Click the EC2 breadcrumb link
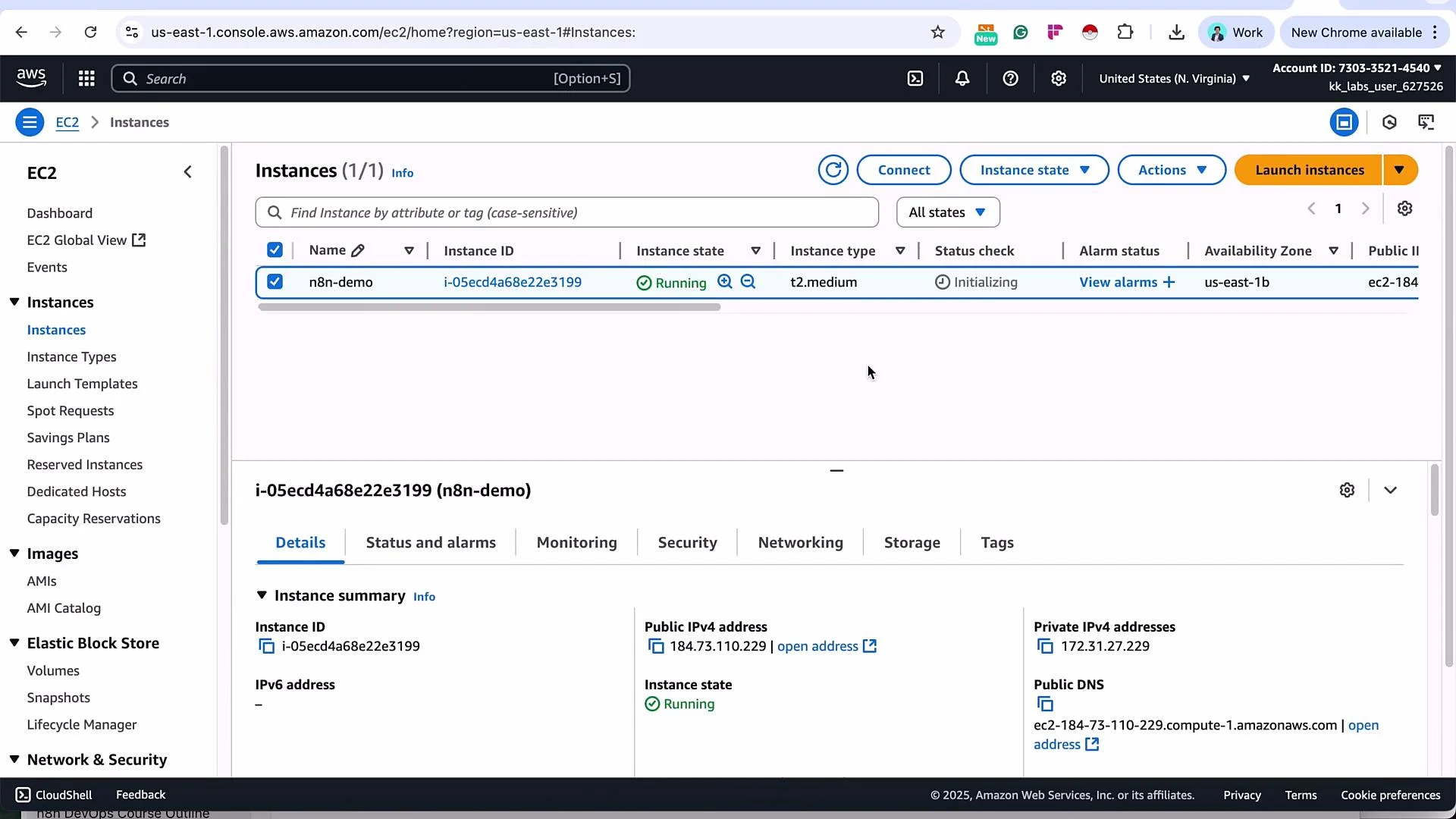The image size is (1456, 819). [67, 122]
